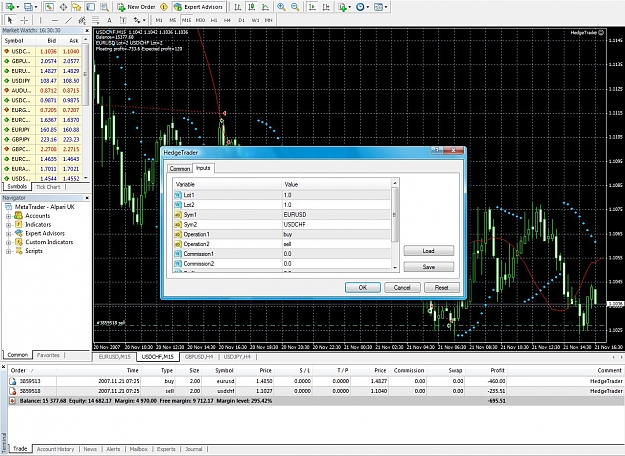This screenshot has height=456, width=625.
Task: Click Reset in HedgeTrader dialog
Action: pyautogui.click(x=442, y=287)
